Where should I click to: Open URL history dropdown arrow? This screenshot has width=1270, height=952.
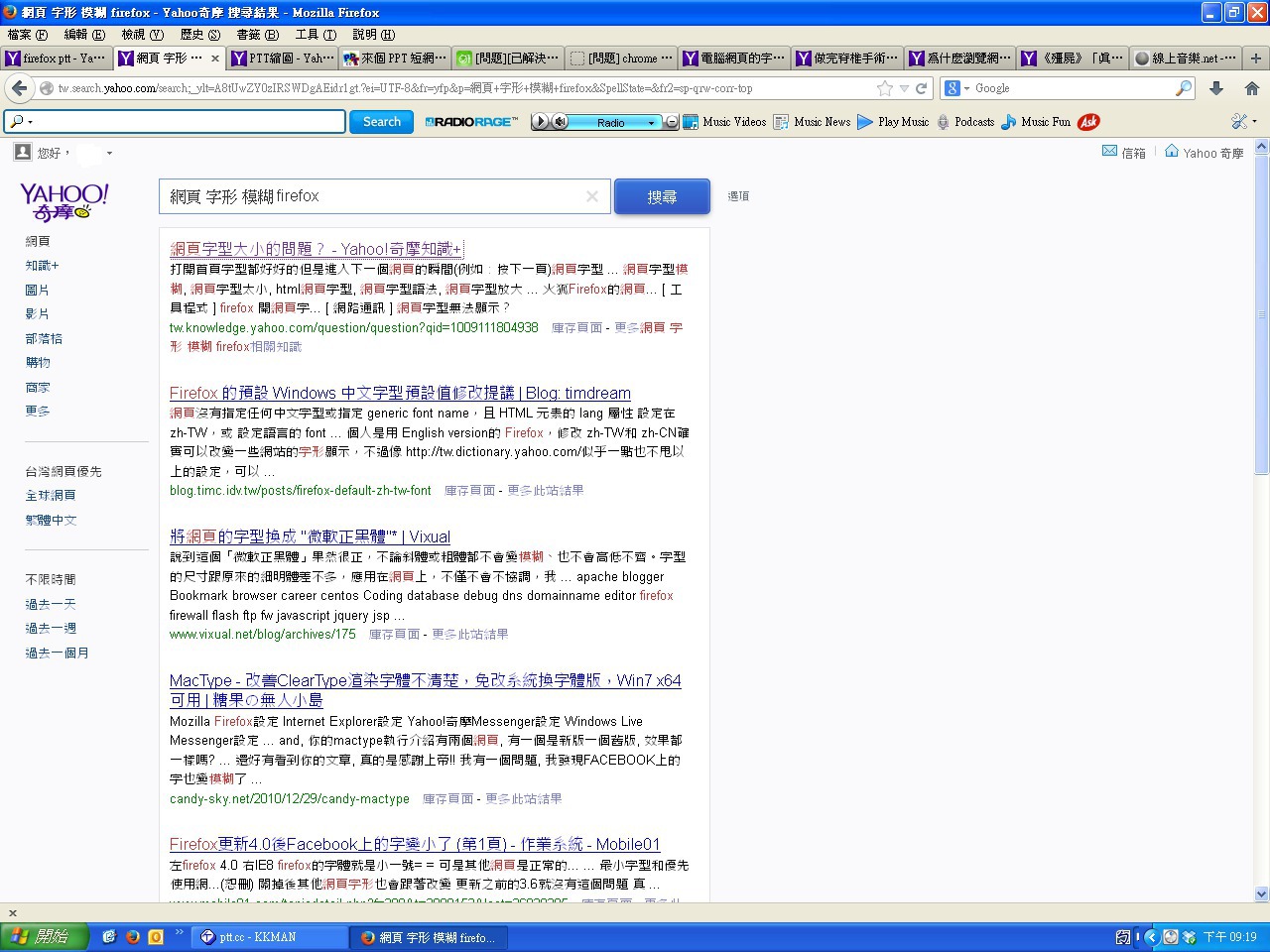904,88
